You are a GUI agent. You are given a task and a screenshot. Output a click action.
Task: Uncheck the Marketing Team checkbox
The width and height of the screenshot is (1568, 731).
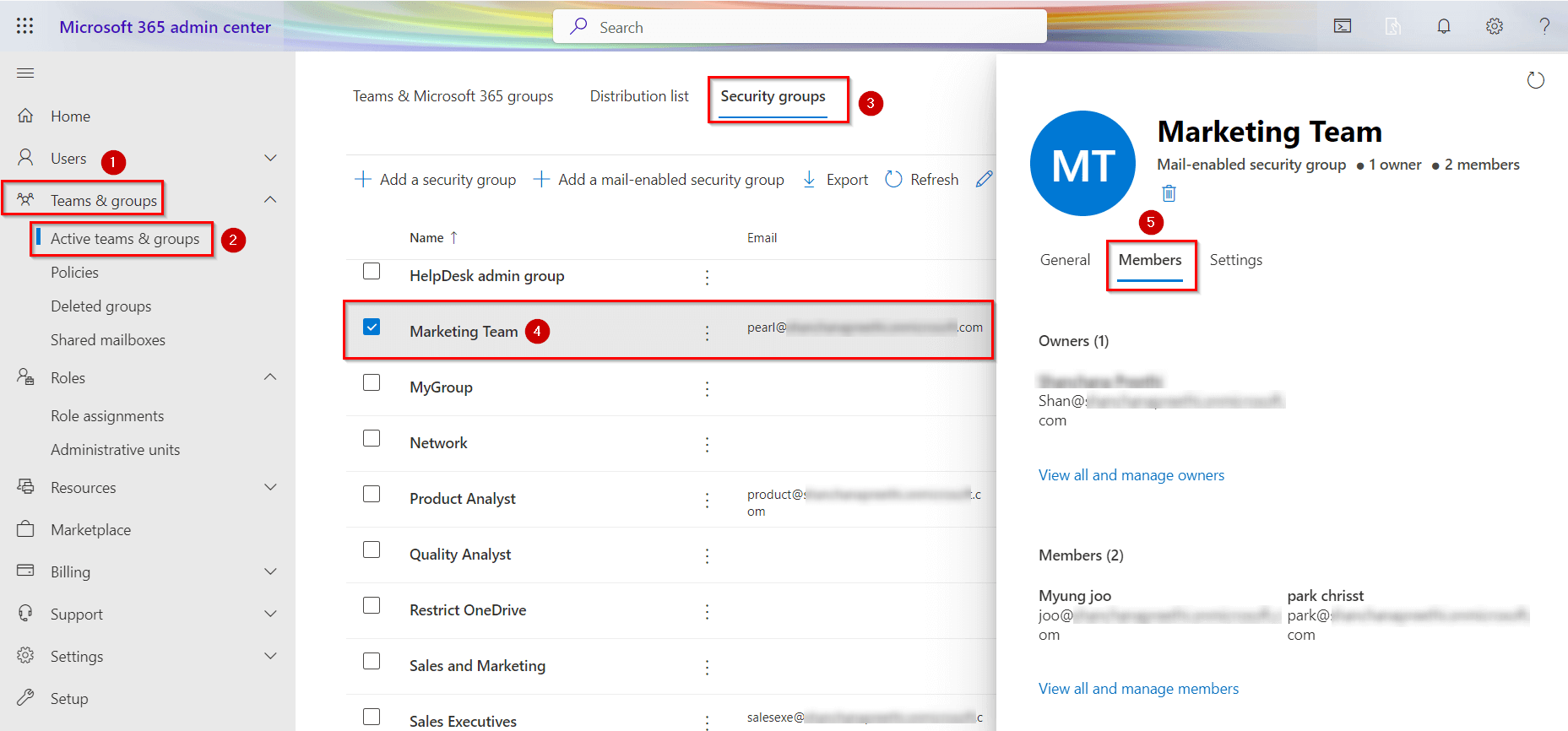tap(372, 327)
